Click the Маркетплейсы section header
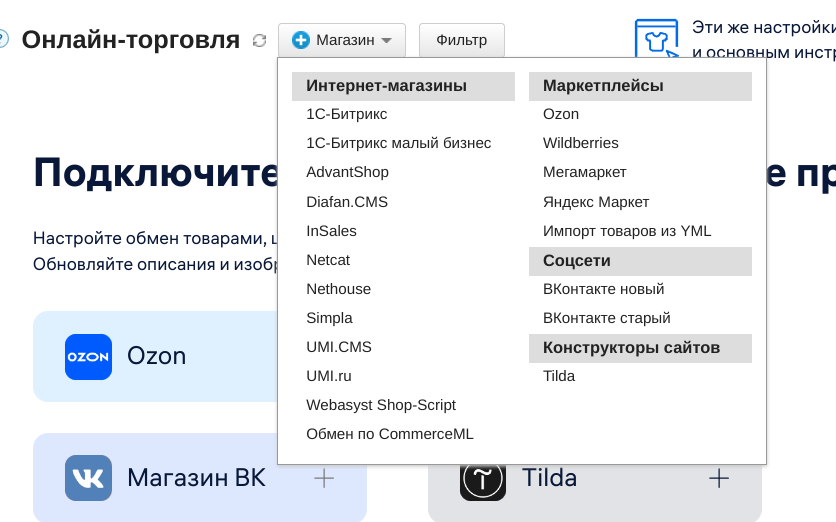The image size is (836, 522). point(640,86)
